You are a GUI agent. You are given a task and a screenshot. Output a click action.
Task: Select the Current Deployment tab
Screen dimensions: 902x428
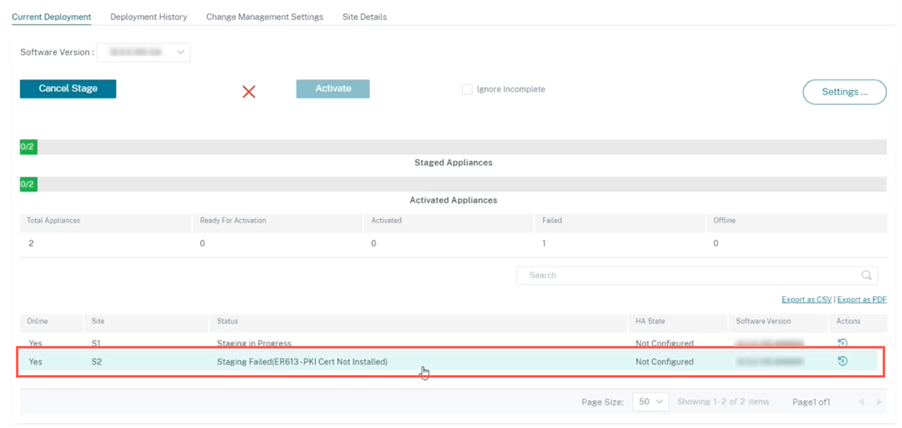click(51, 17)
